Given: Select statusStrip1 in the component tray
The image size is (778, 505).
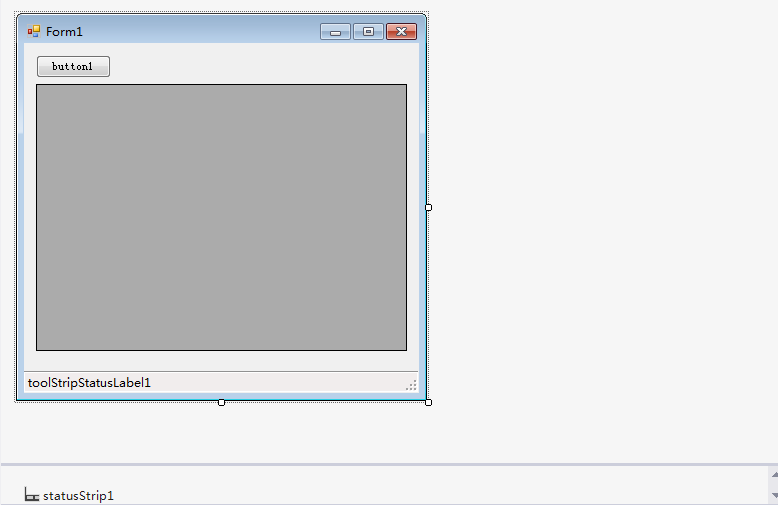Looking at the screenshot, I should tap(69, 495).
